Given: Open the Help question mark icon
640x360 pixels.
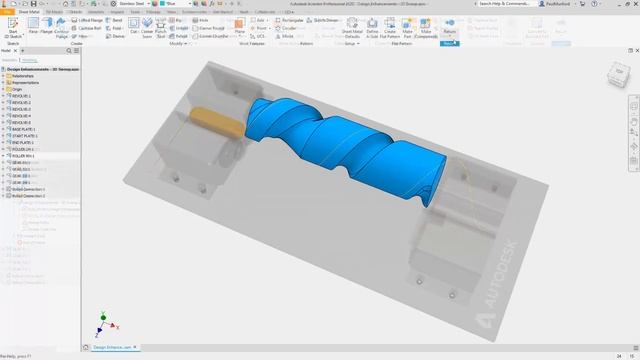Looking at the screenshot, I should (x=594, y=4).
